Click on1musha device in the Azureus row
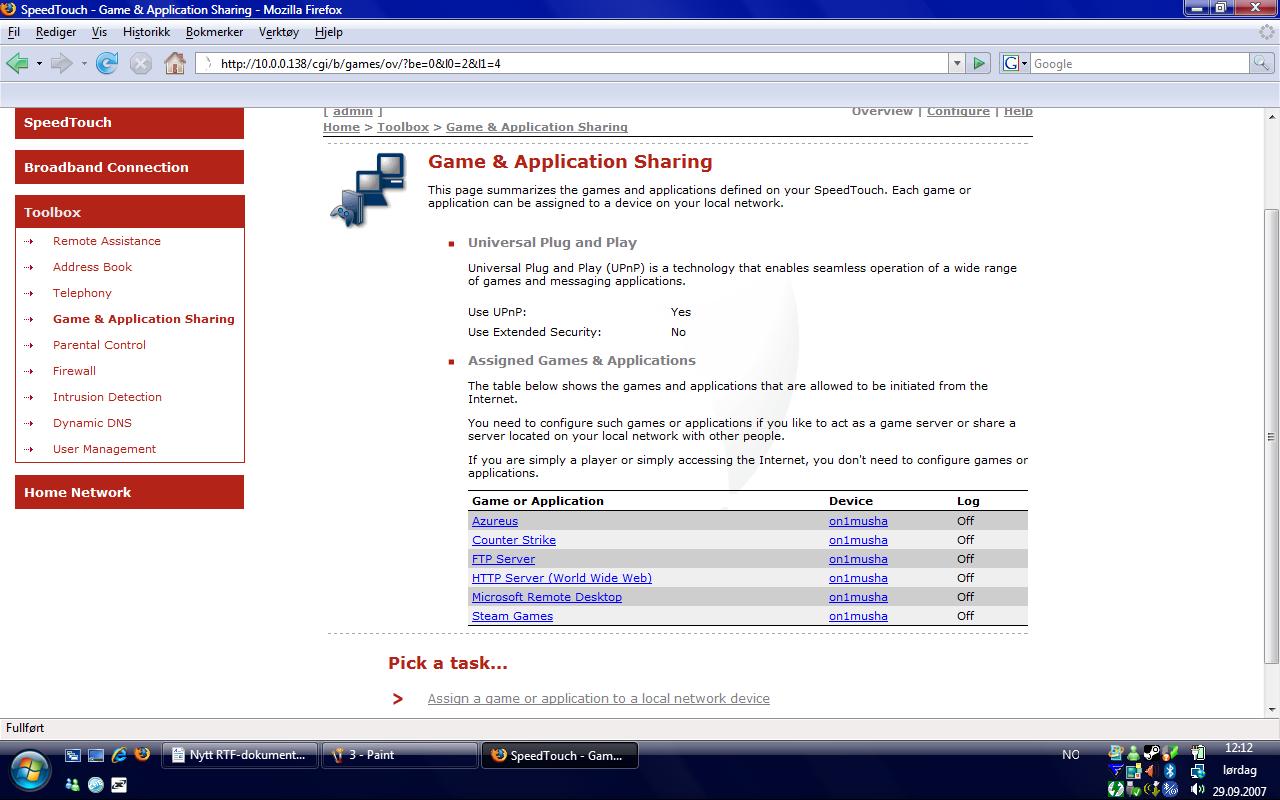 (x=858, y=521)
